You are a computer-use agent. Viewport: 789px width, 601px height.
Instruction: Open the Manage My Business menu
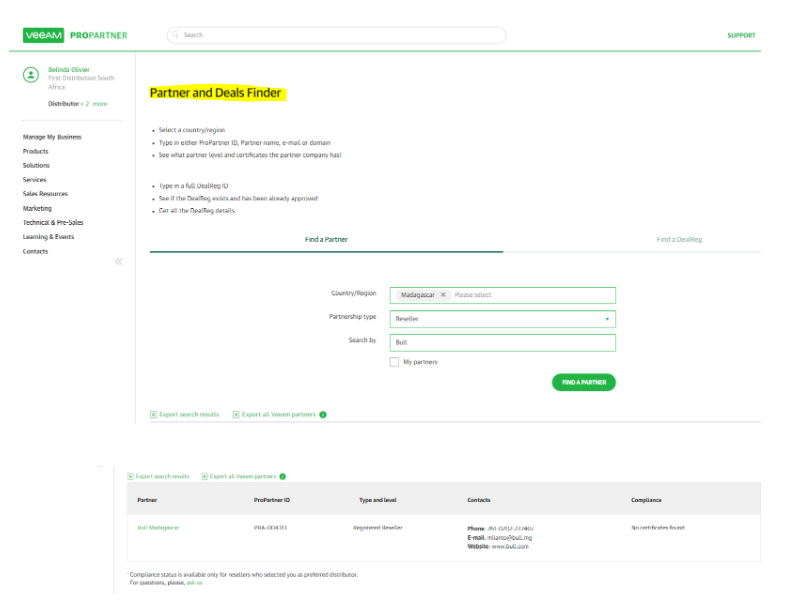[x=52, y=137]
